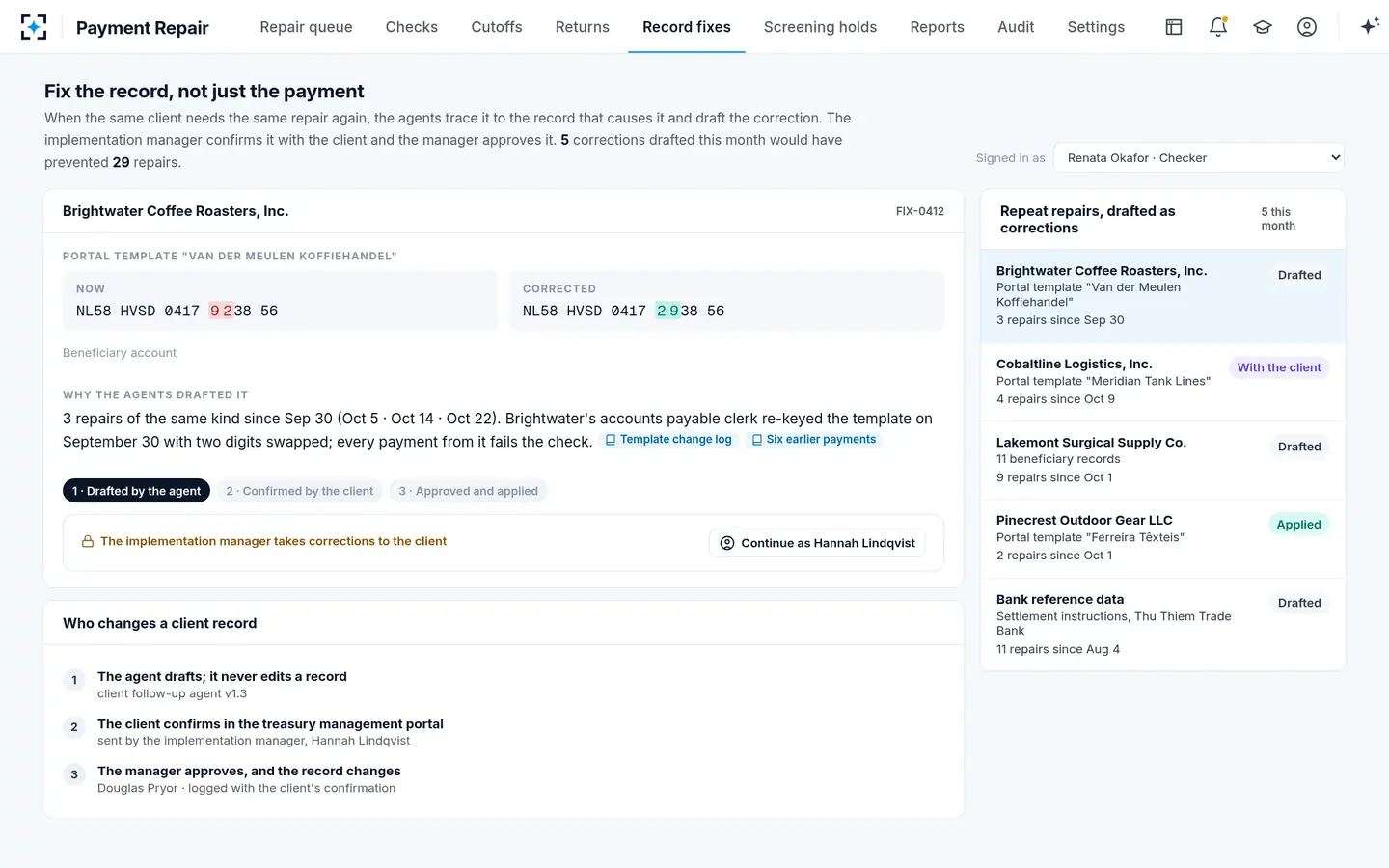1389x868 pixels.
Task: Open the user account icon in header
Action: (1307, 27)
